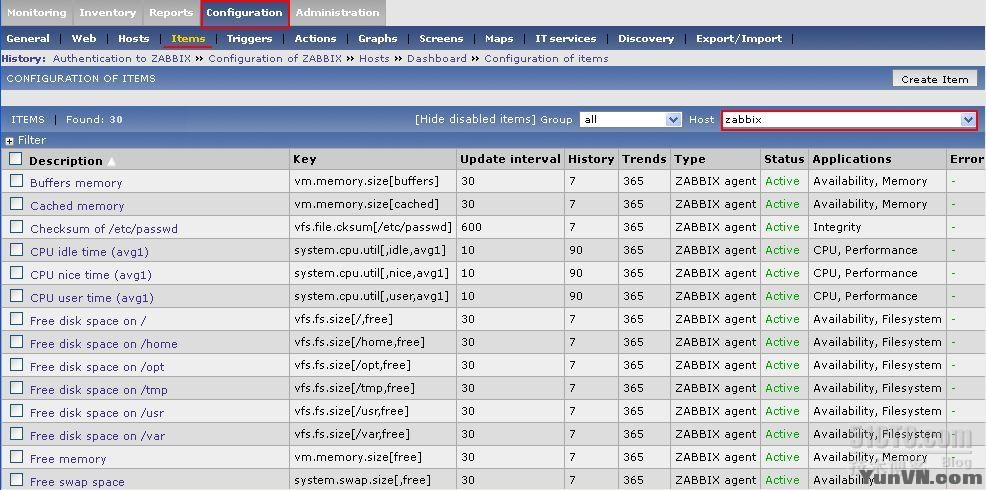Check the CPU user time checkbox
Screen dimensions: 986x490
coord(16,296)
